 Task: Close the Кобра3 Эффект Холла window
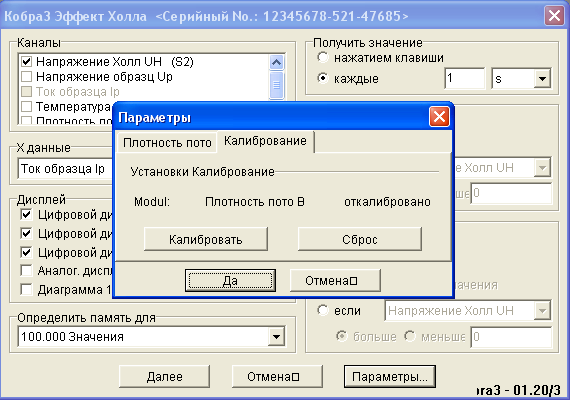coord(554,16)
